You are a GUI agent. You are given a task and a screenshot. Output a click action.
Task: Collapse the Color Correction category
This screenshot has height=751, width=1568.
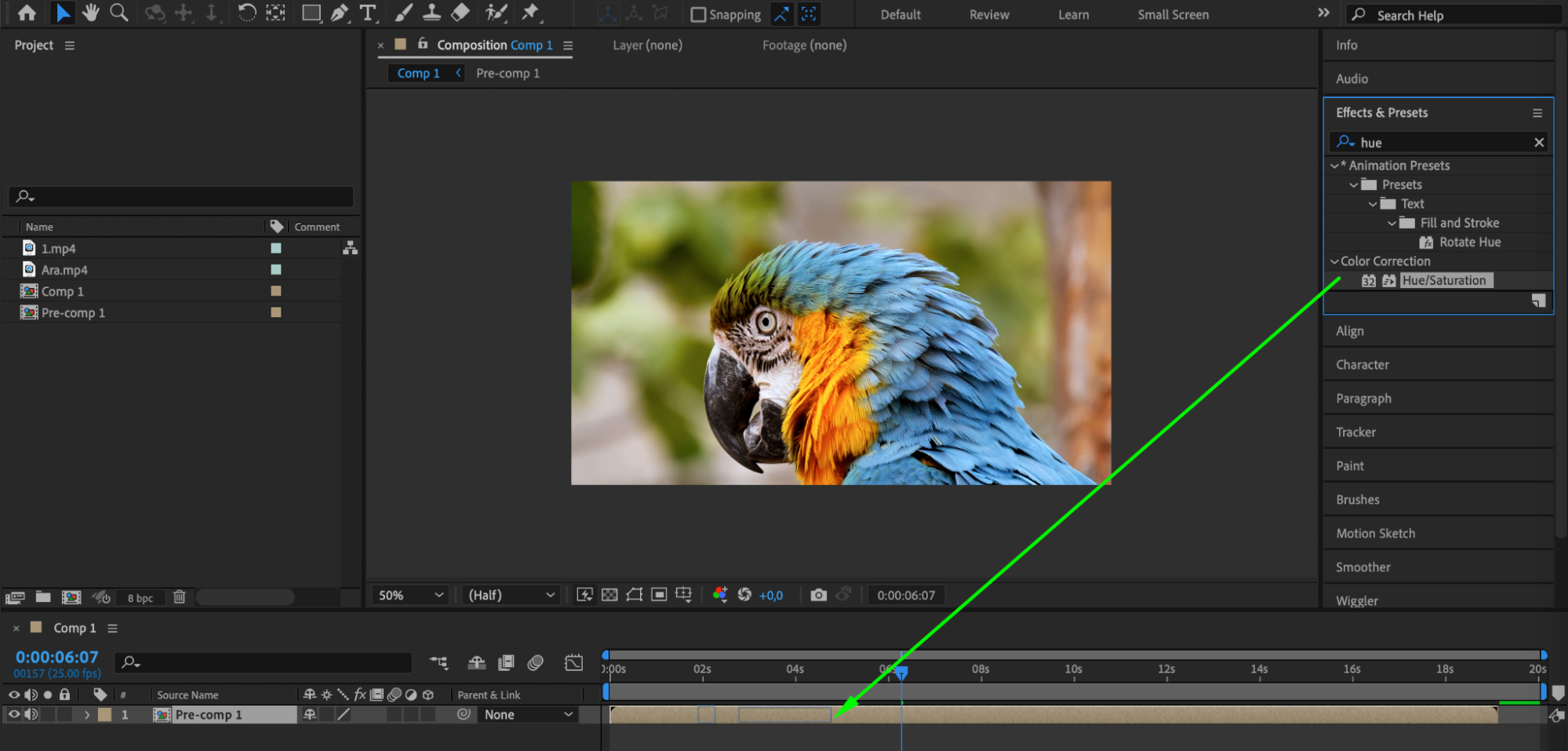[1334, 261]
